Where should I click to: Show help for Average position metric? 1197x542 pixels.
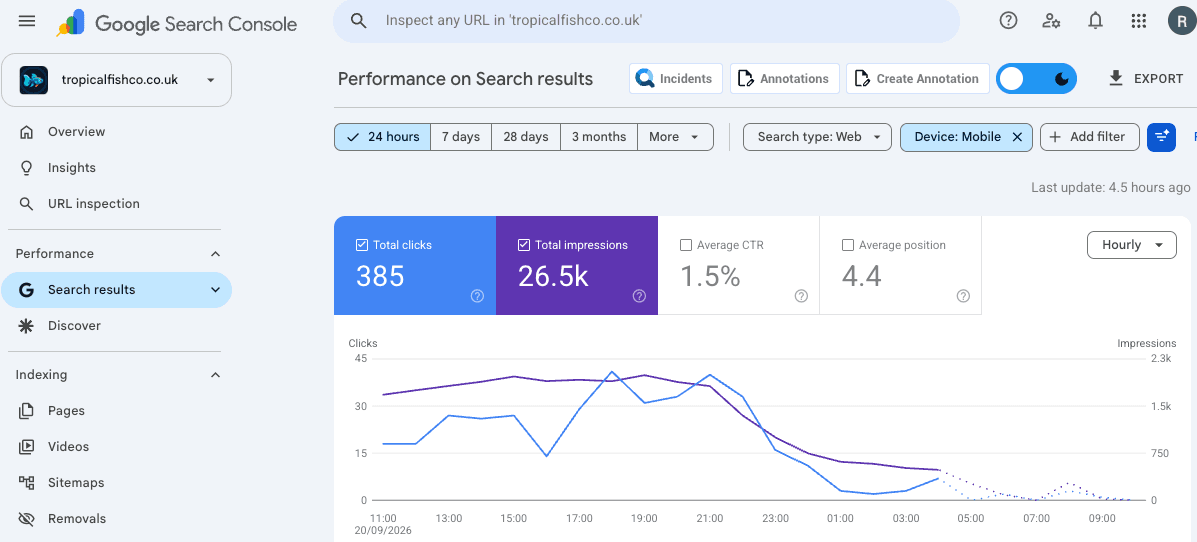pyautogui.click(x=963, y=296)
